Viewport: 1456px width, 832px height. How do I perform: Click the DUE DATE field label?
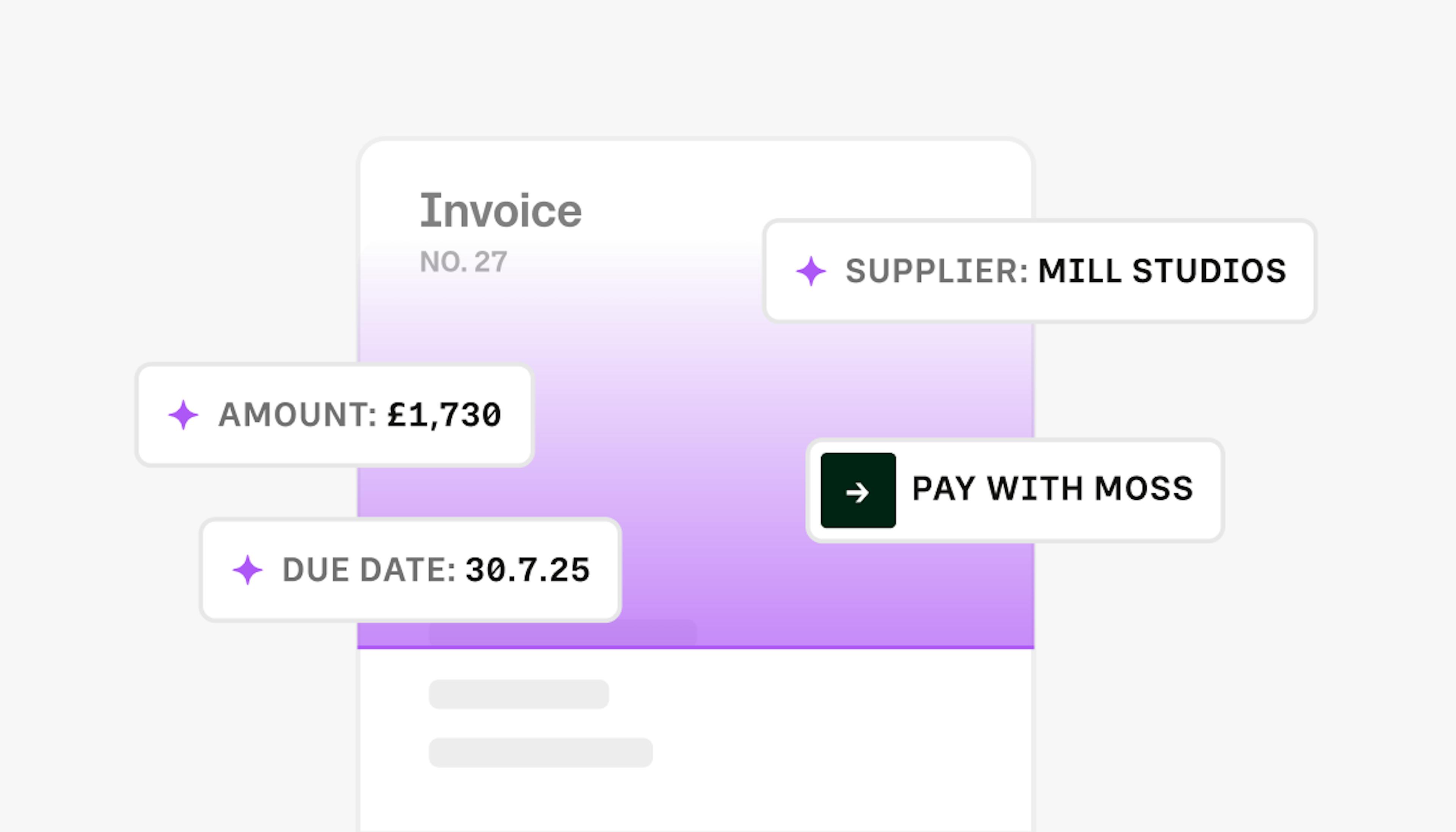[x=369, y=570]
